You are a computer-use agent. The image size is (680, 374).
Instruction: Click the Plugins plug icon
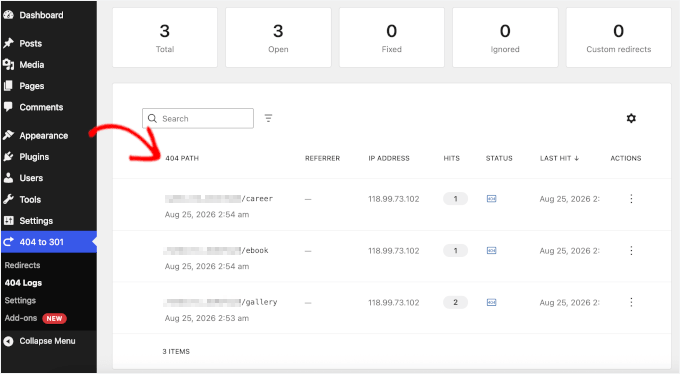(x=8, y=157)
